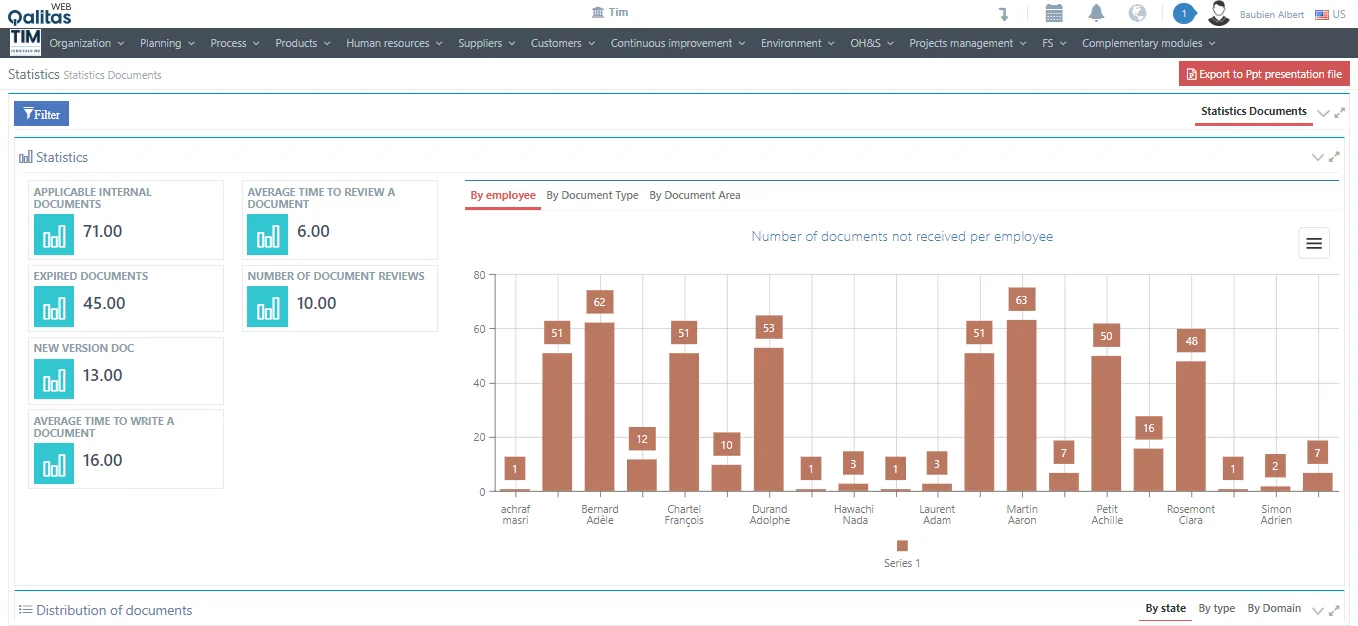1358x626 pixels.
Task: Open the chart hamburger menu
Action: [1314, 243]
